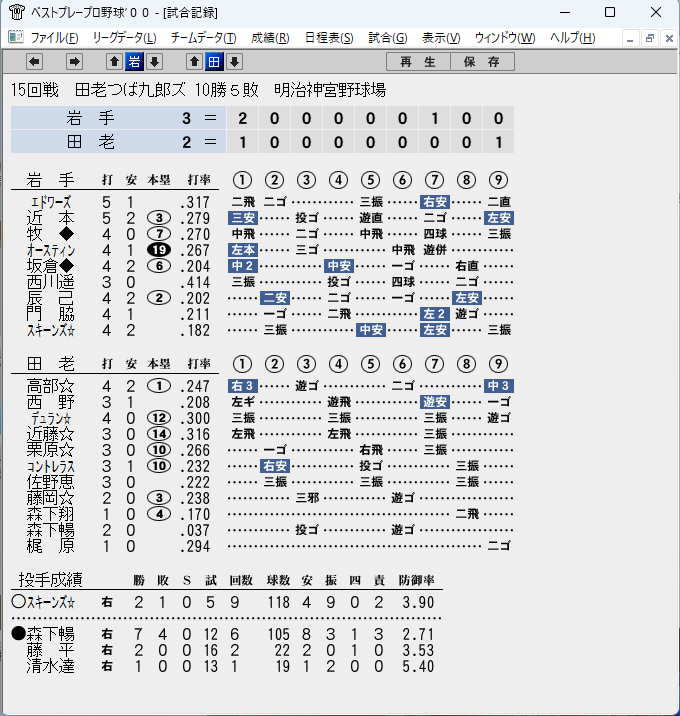Click losing pitcher 森下暢 in 投手成績
The height and width of the screenshot is (716, 680).
(51, 634)
